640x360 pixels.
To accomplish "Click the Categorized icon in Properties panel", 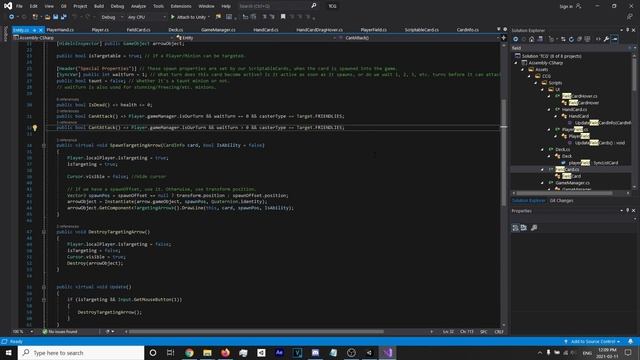I will (x=516, y=228).
